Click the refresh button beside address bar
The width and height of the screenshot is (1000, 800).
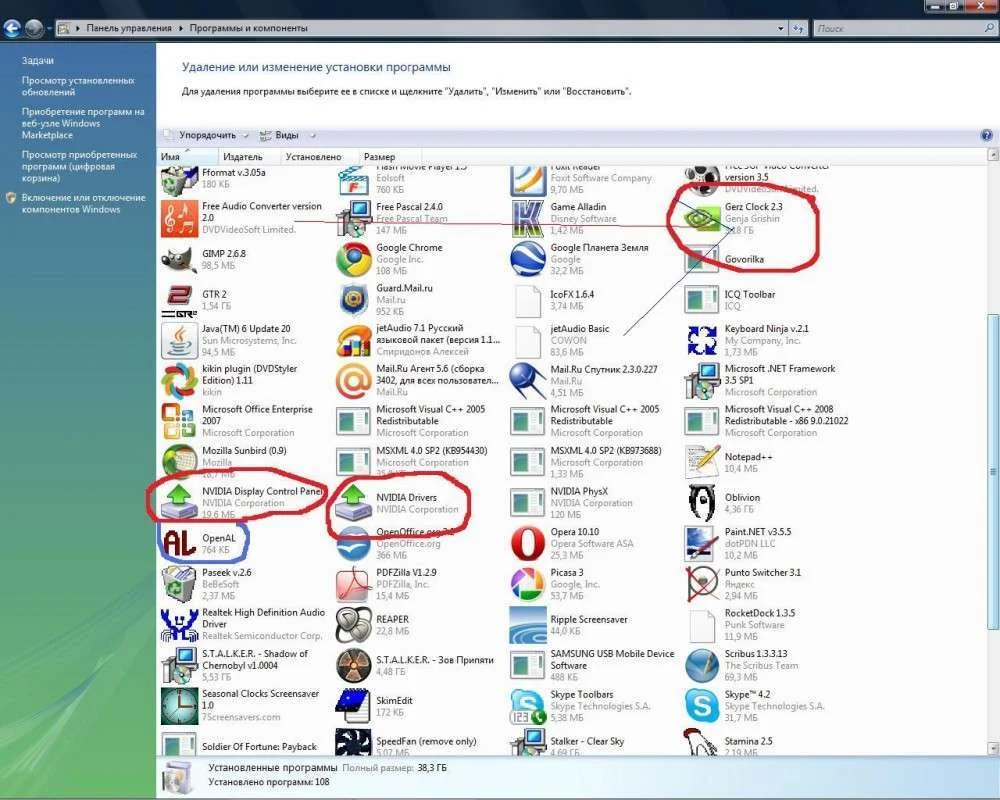pyautogui.click(x=798, y=28)
